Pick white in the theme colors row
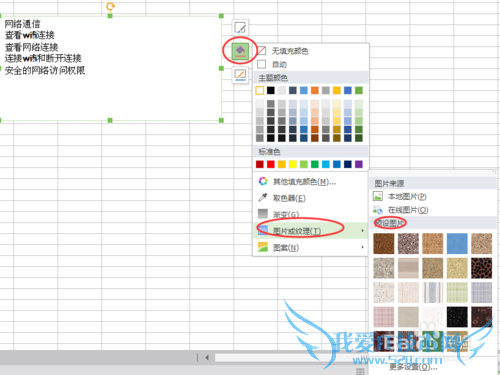 coord(260,90)
